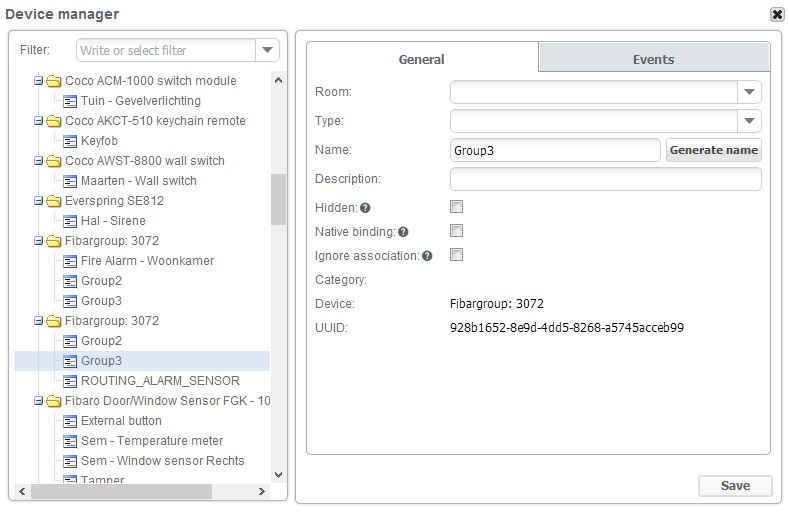This screenshot has width=789, height=513.
Task: Switch to the Events tab
Action: coord(653,59)
